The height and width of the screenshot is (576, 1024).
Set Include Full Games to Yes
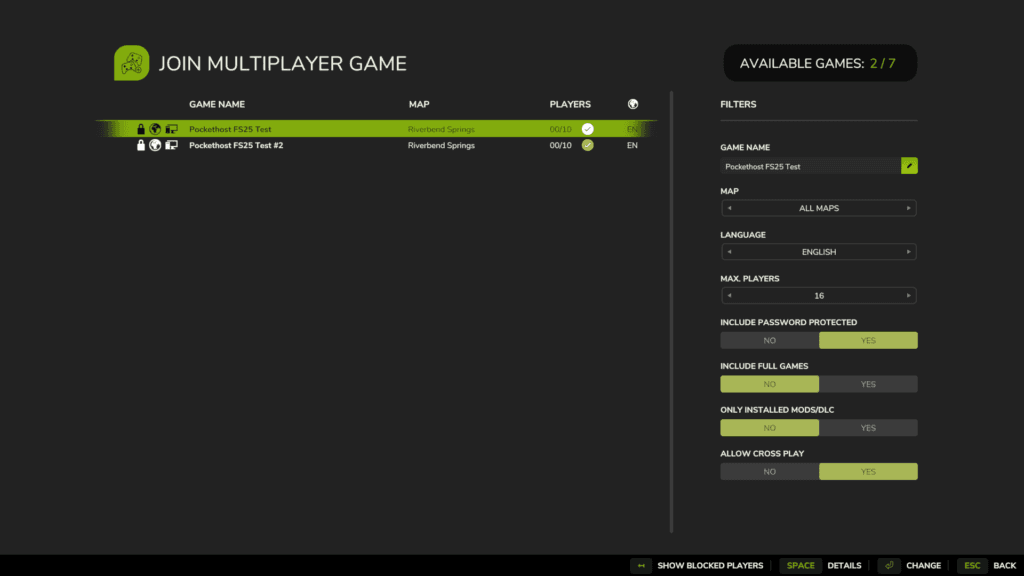[x=867, y=384]
